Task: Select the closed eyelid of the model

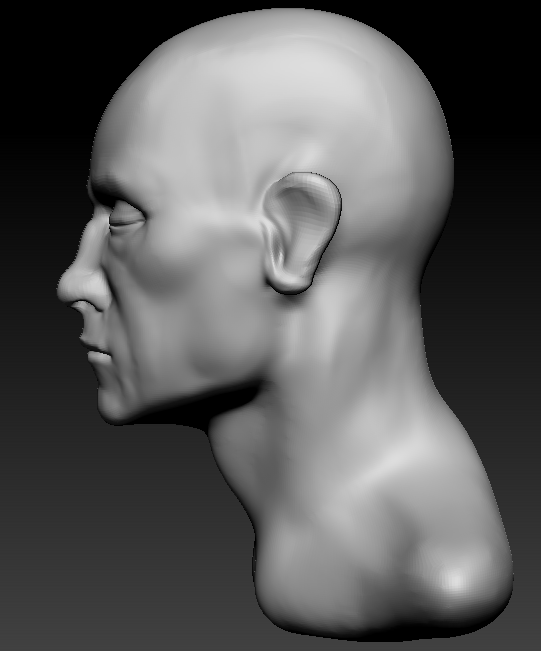Action: click(x=127, y=218)
